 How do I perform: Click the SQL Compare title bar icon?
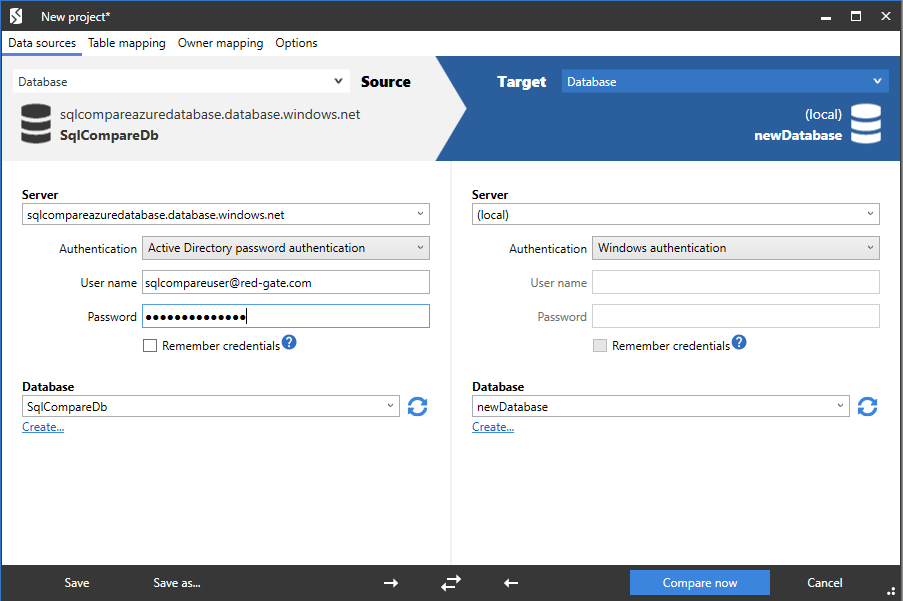pos(14,16)
